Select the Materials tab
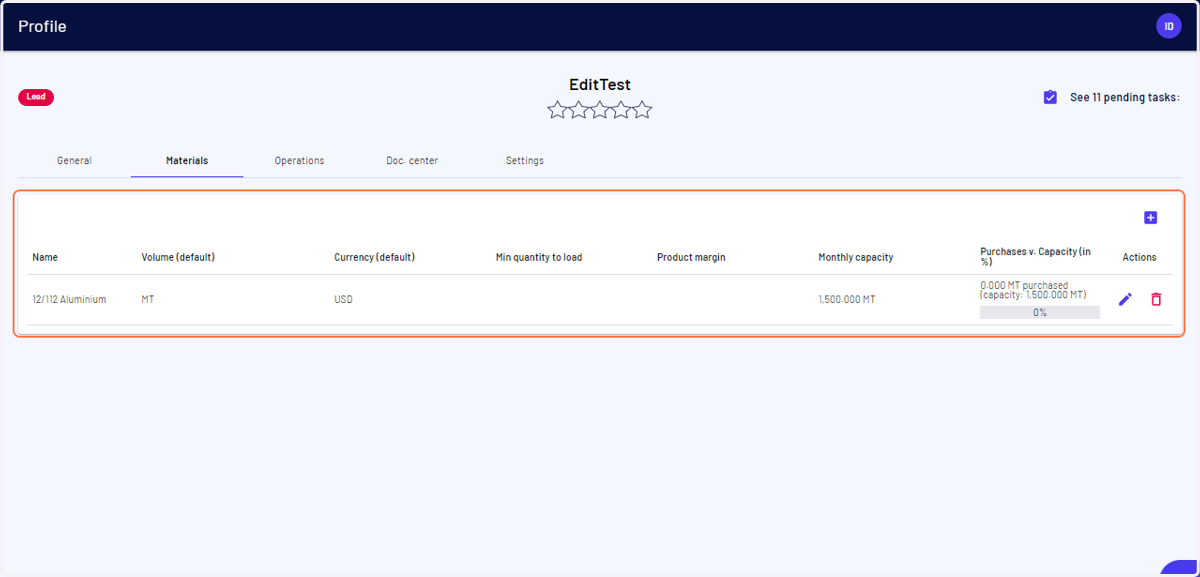This screenshot has height=577, width=1200. [187, 161]
